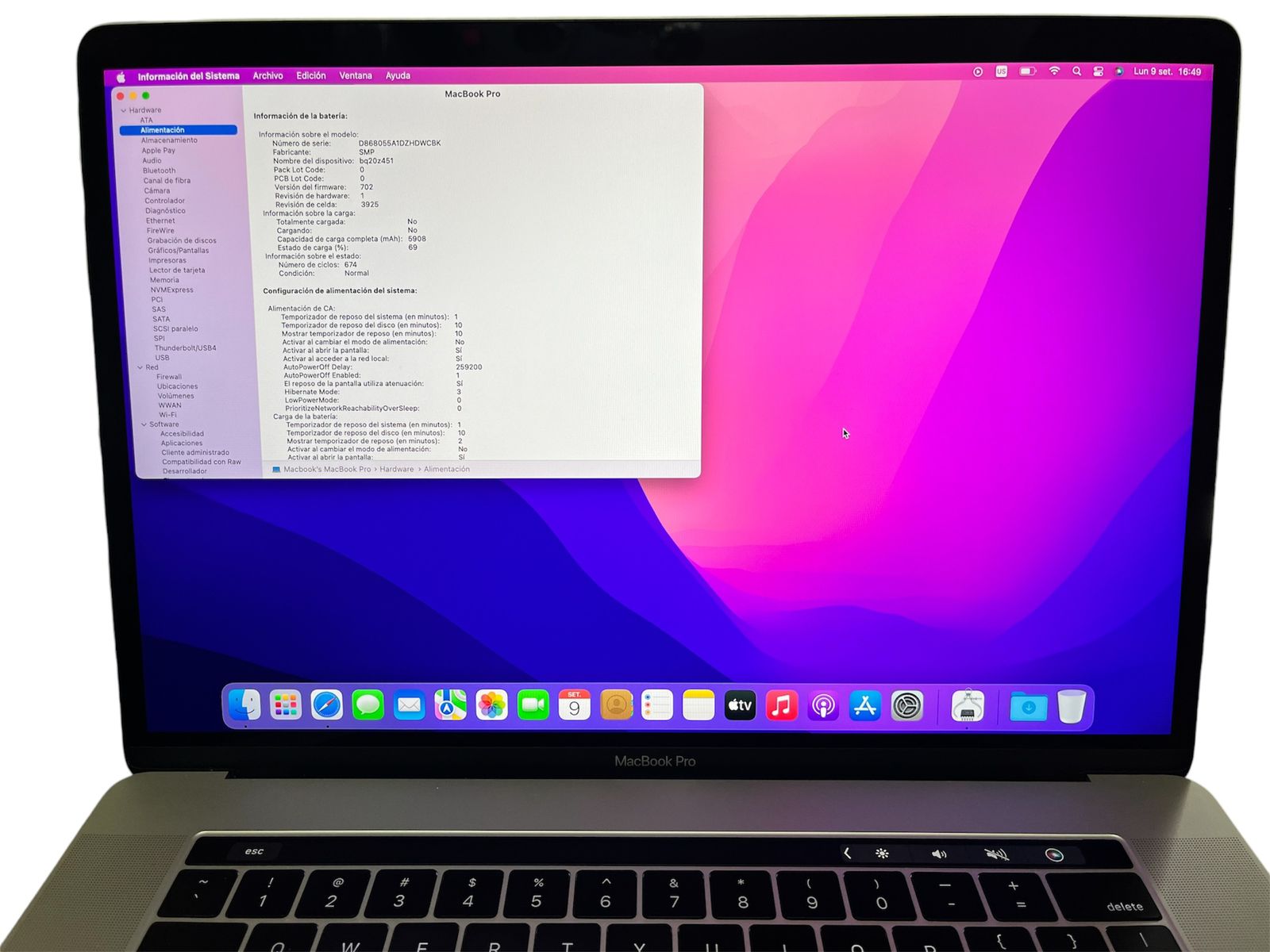Open Spotlight search magnifier icon
This screenshot has width=1270, height=952.
[1076, 71]
